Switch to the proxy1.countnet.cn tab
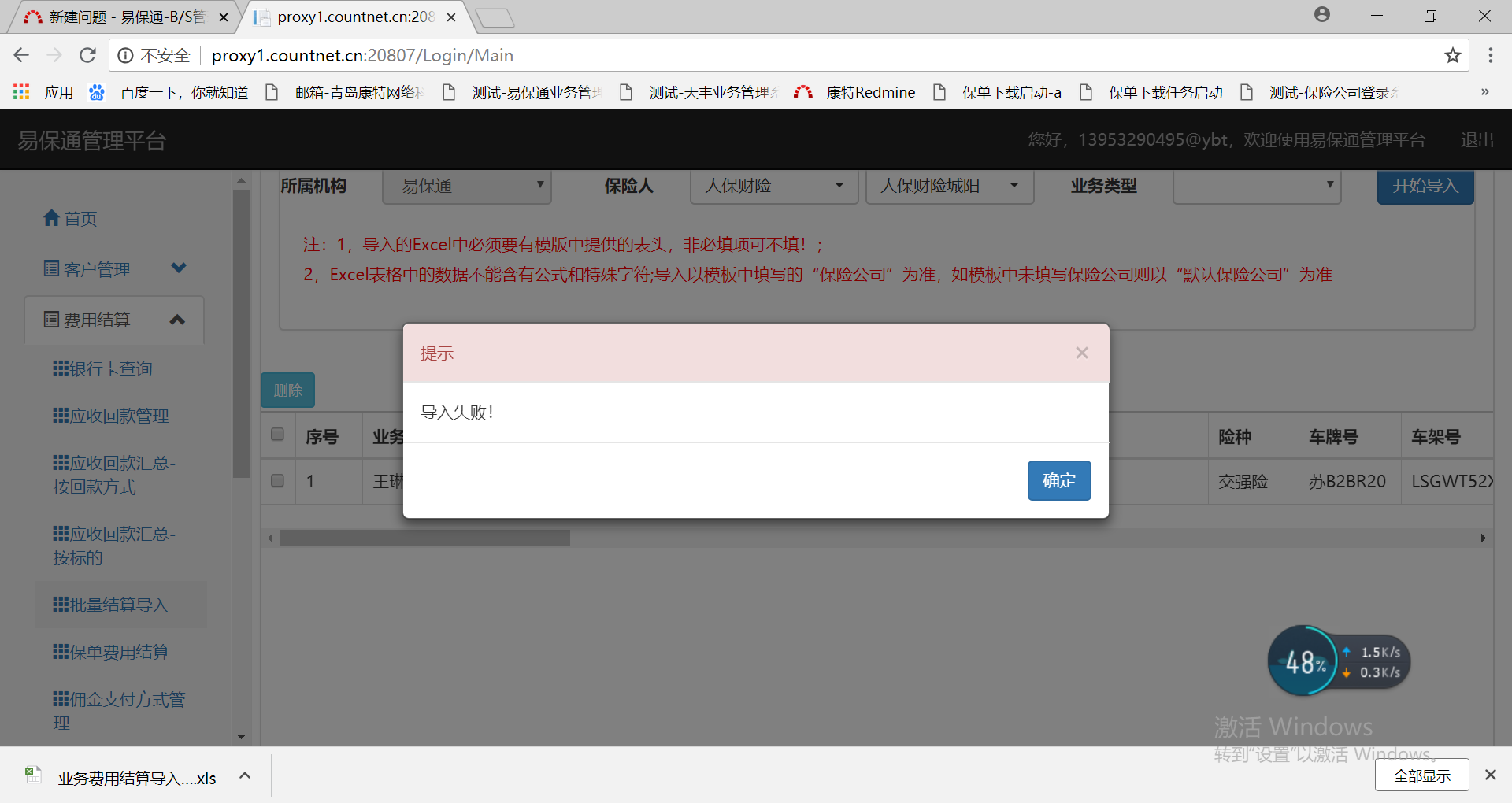This screenshot has height=803, width=1512. pyautogui.click(x=353, y=17)
